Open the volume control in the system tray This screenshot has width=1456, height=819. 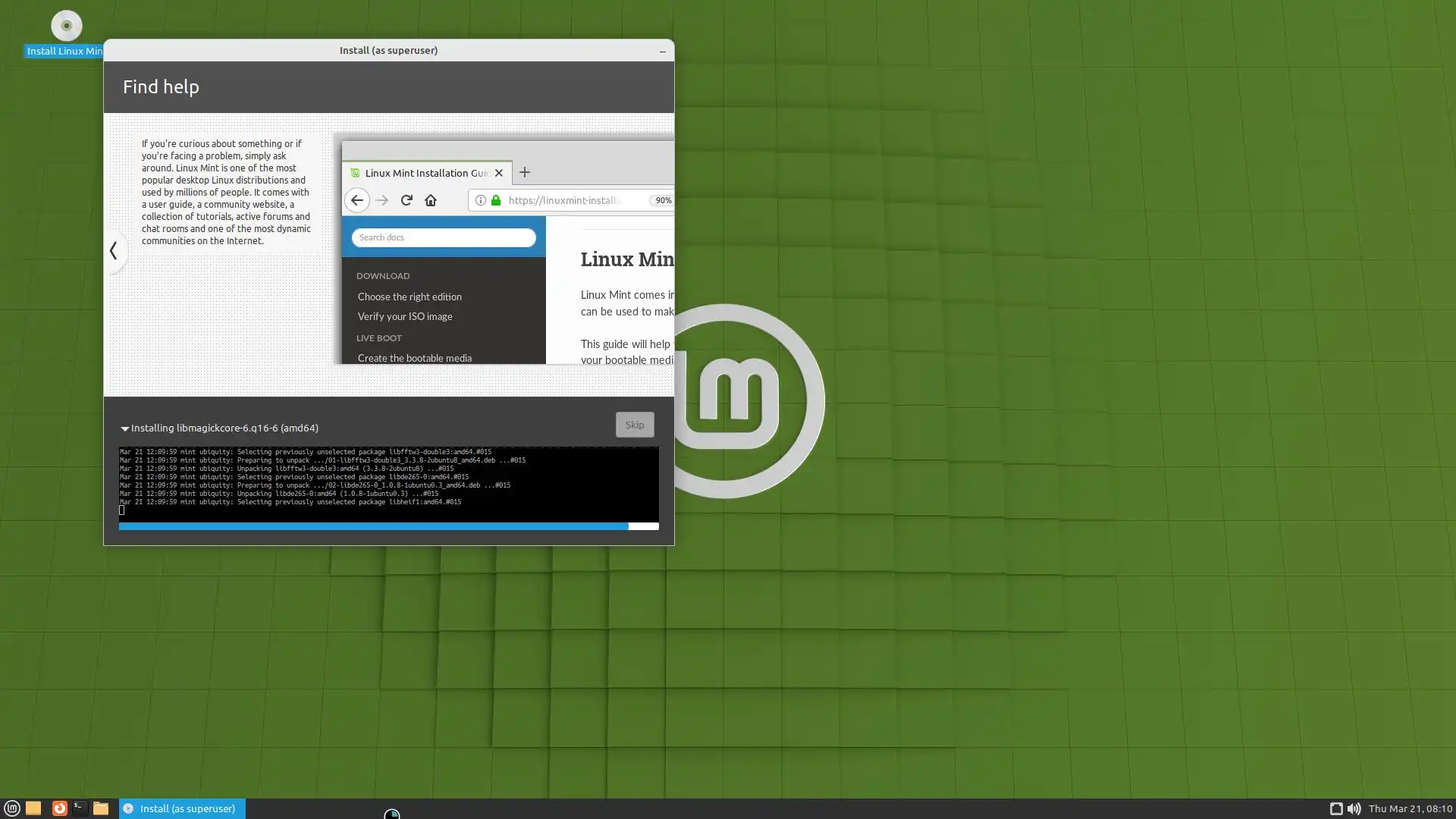click(1354, 808)
